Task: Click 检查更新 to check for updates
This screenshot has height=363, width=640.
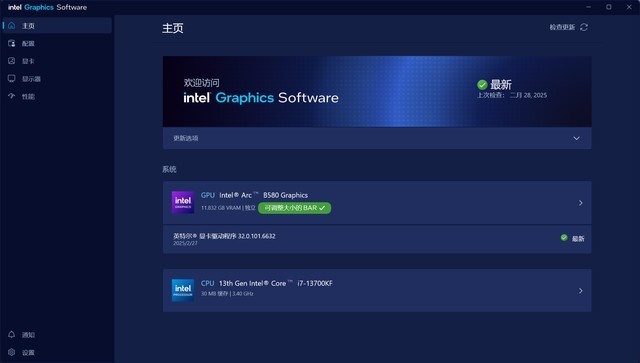Action: (x=562, y=27)
